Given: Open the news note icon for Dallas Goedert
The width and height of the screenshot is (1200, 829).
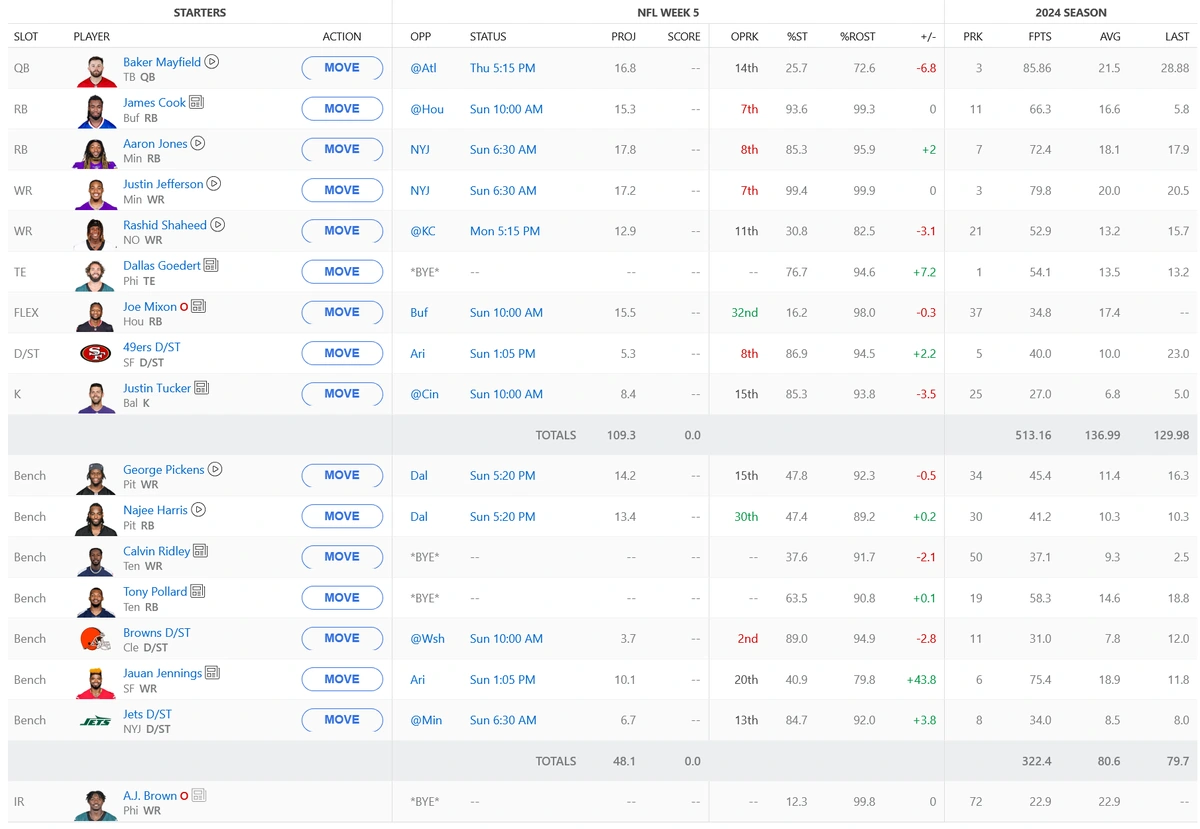Looking at the screenshot, I should [210, 266].
